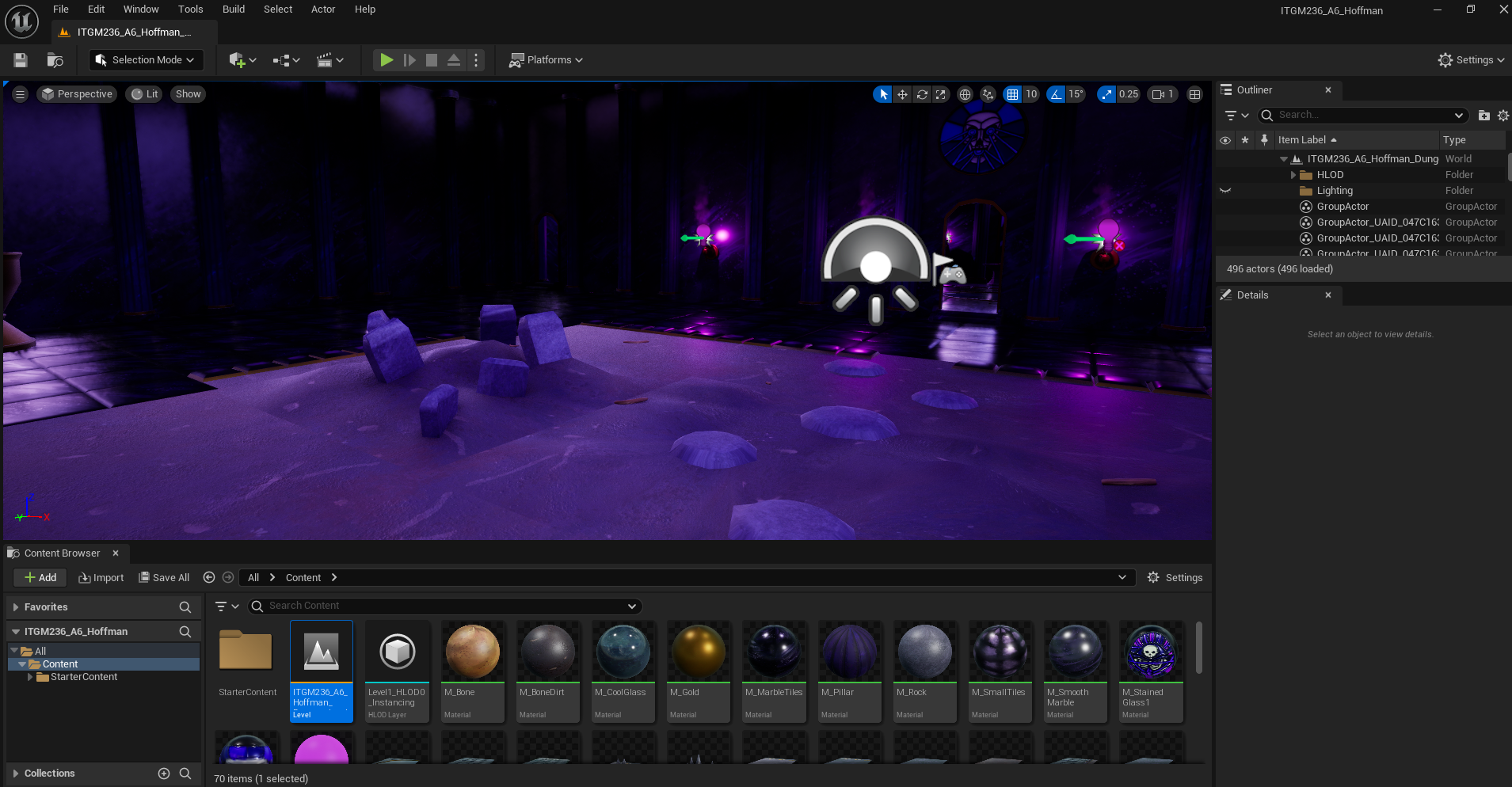1512x787 pixels.
Task: Activate the Rotate tool in viewport
Action: point(922,94)
